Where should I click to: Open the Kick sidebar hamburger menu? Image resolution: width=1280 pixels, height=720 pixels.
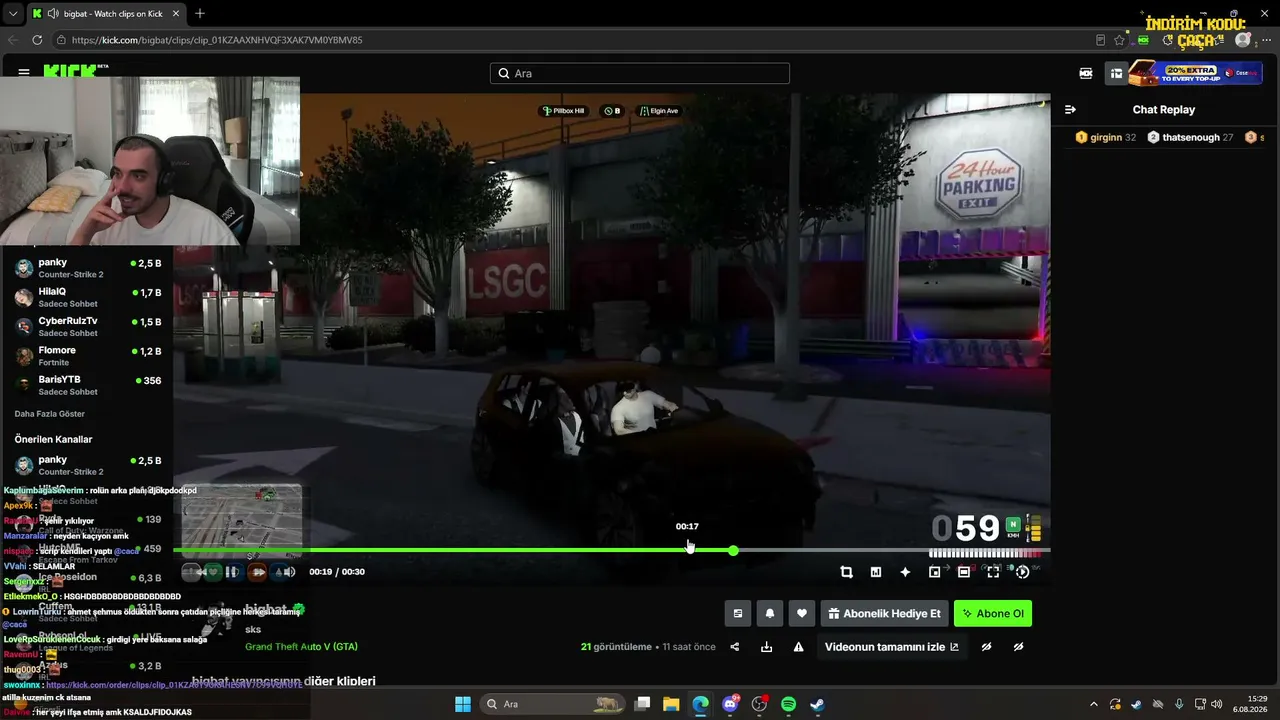(23, 72)
